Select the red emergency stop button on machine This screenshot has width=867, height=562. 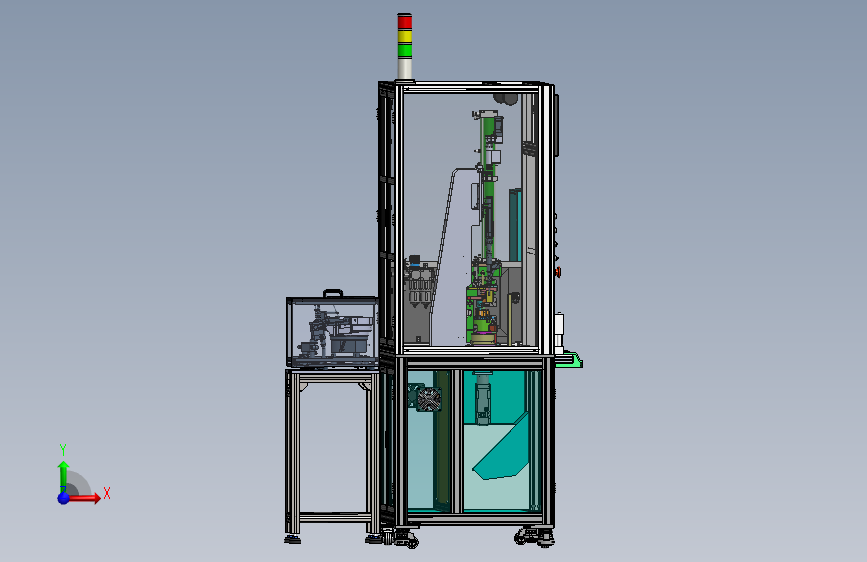[558, 272]
